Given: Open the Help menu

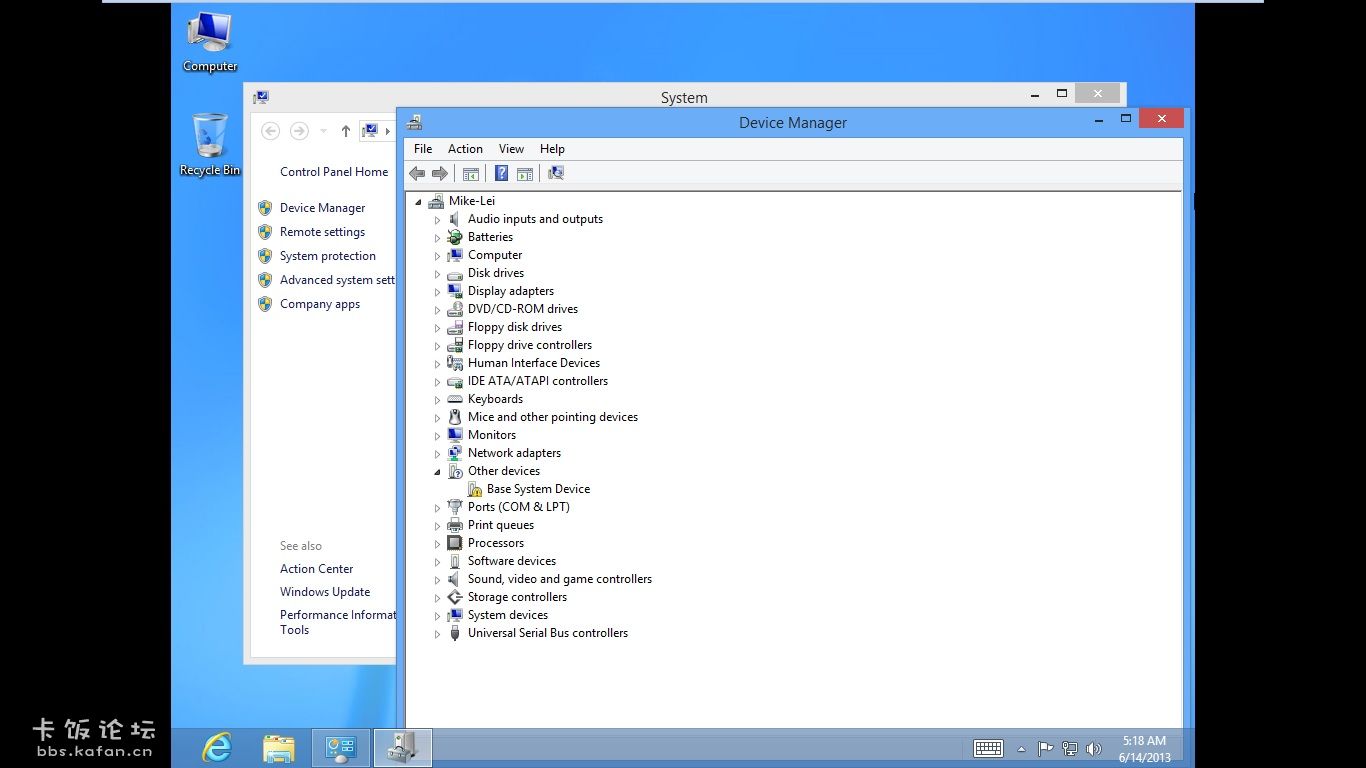Looking at the screenshot, I should click(x=552, y=149).
